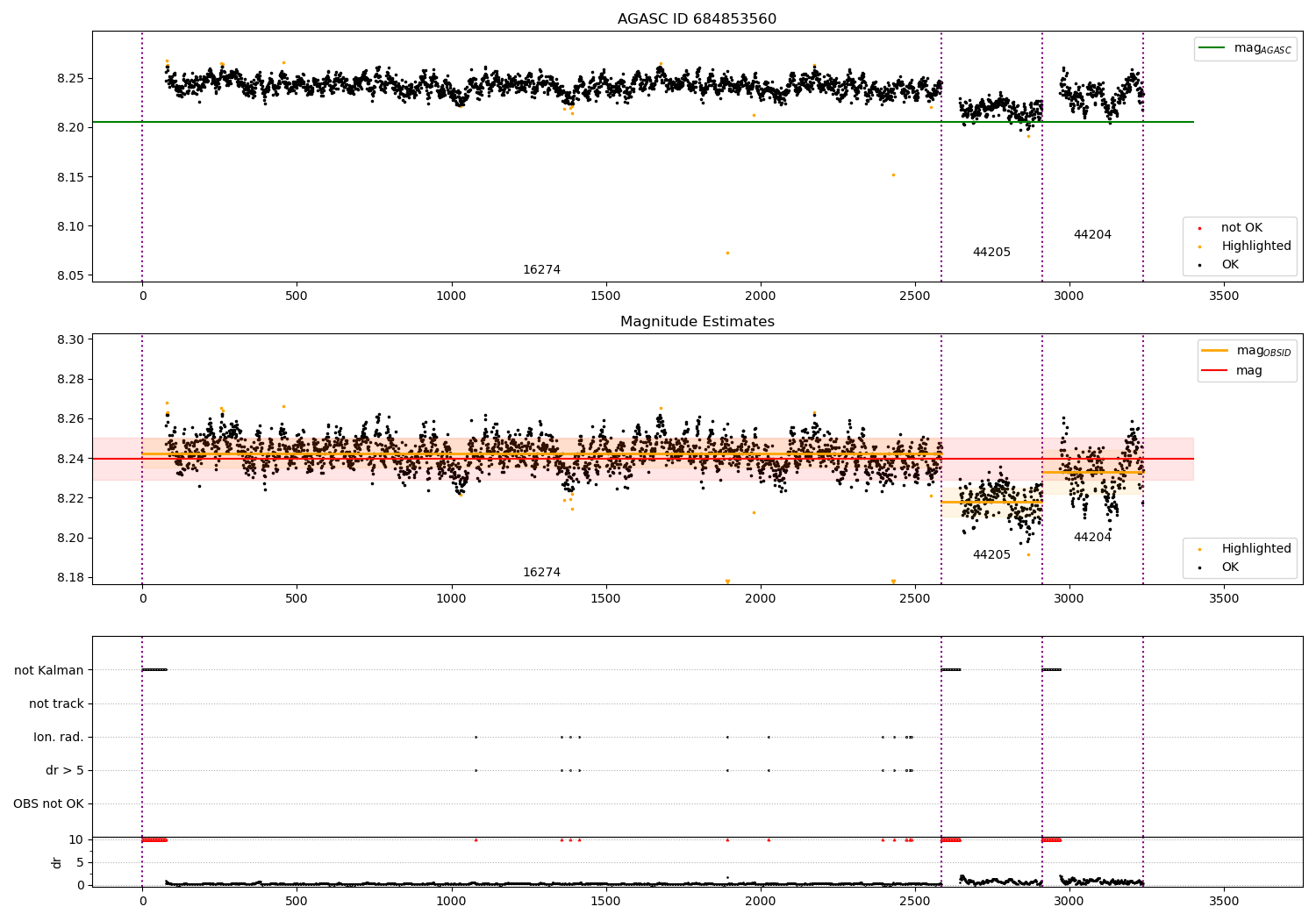
Task: Click the 8.18 y-tick in middle panel
Action: [71, 577]
